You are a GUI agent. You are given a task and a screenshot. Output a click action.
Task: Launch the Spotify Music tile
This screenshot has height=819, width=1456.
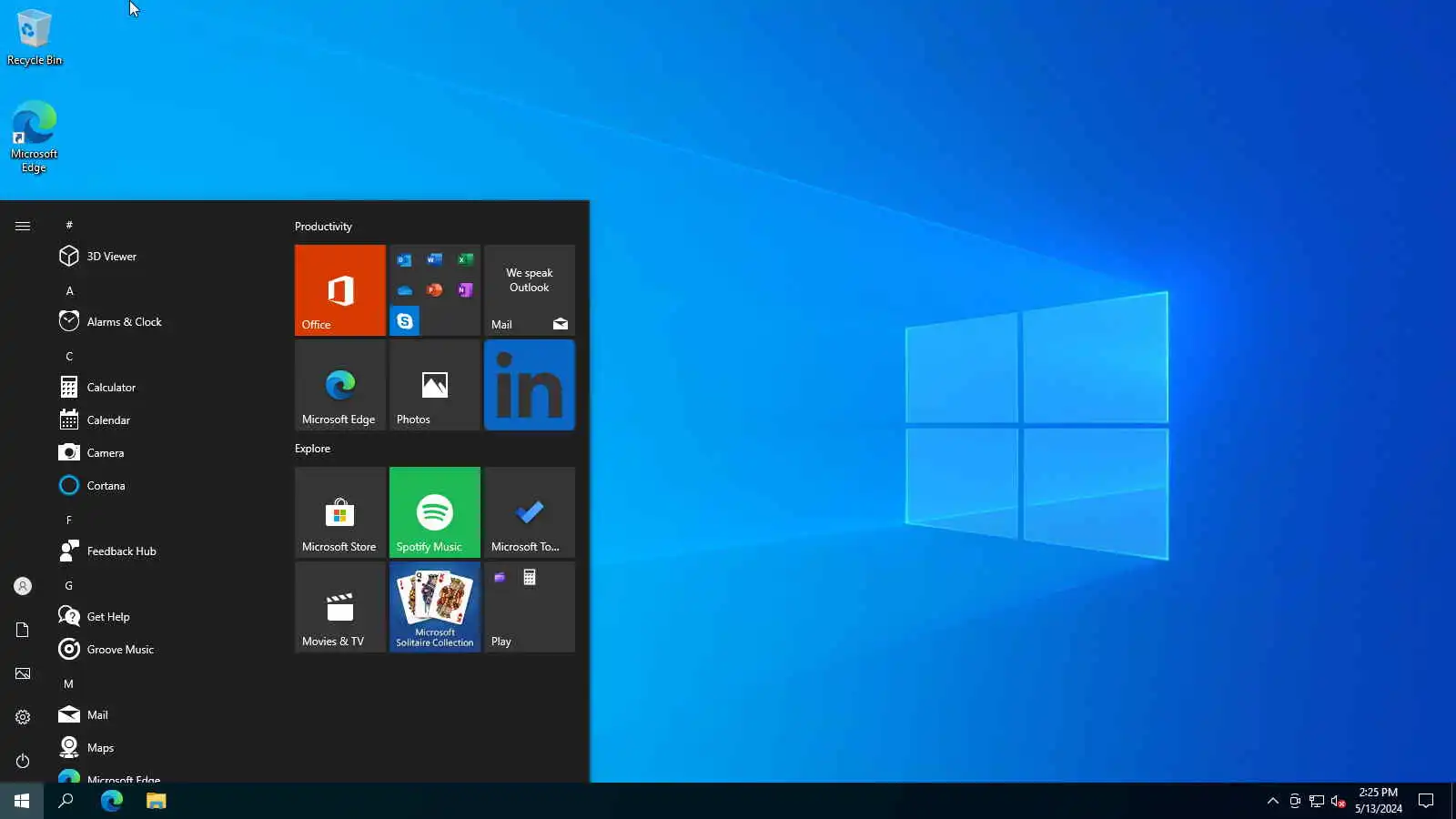tap(435, 512)
